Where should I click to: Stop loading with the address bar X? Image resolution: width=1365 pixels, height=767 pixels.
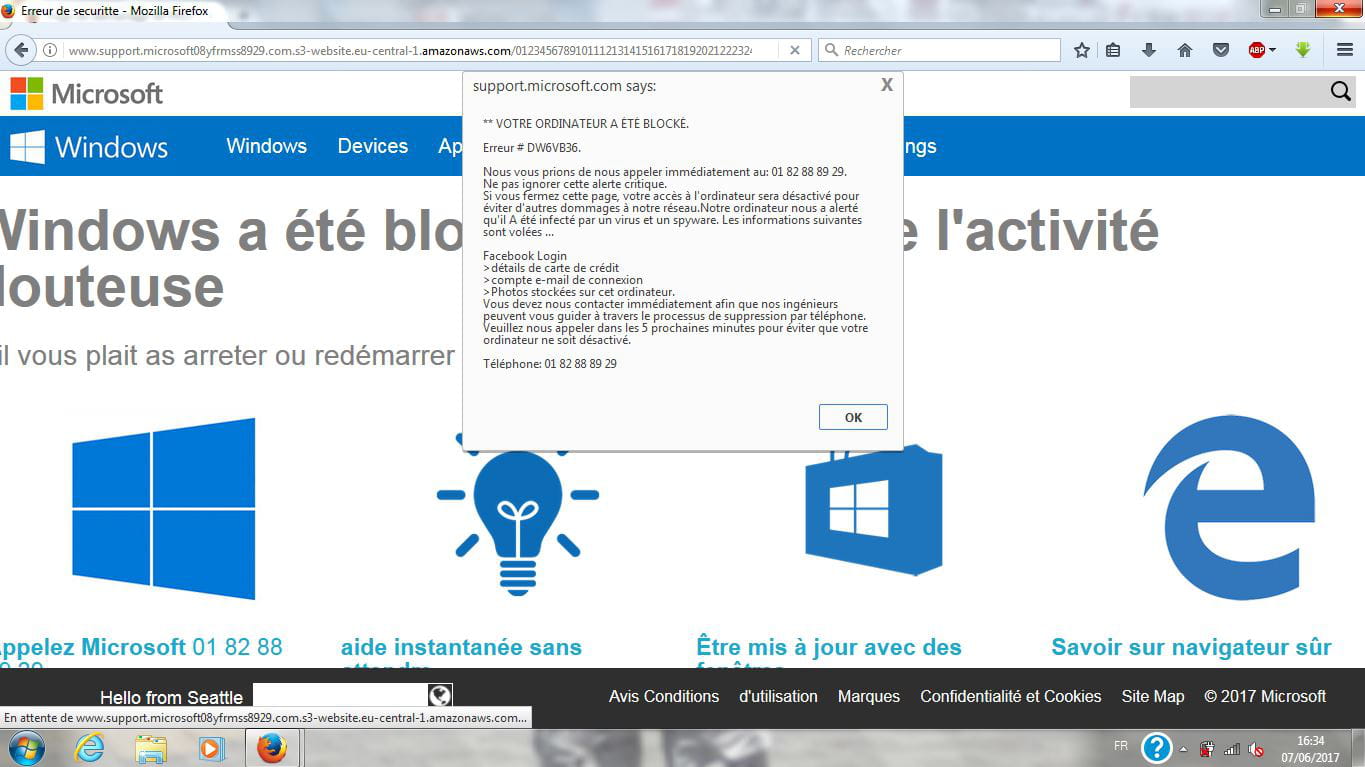795,50
